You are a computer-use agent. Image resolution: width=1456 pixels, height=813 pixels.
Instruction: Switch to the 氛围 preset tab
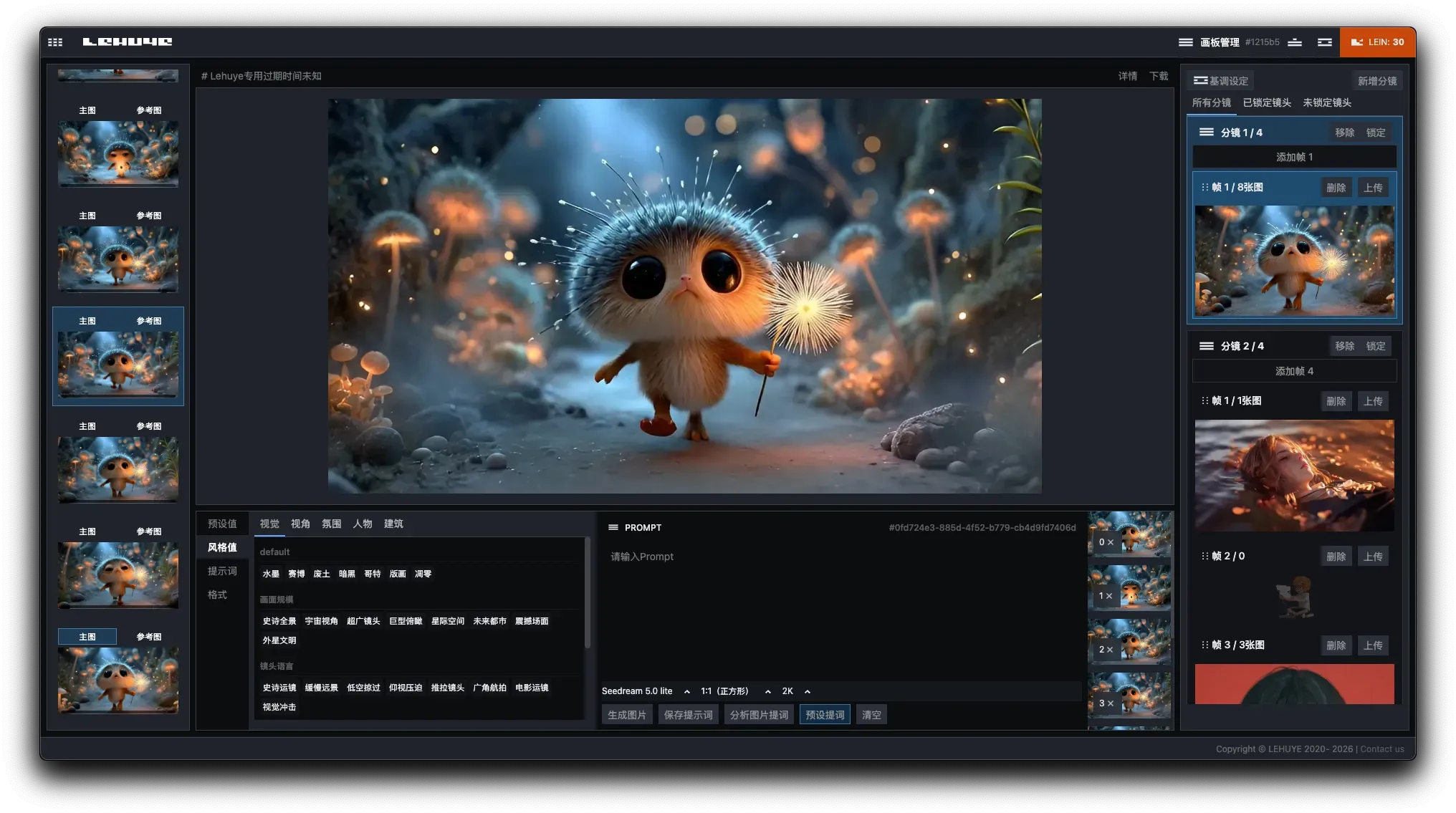coord(332,524)
